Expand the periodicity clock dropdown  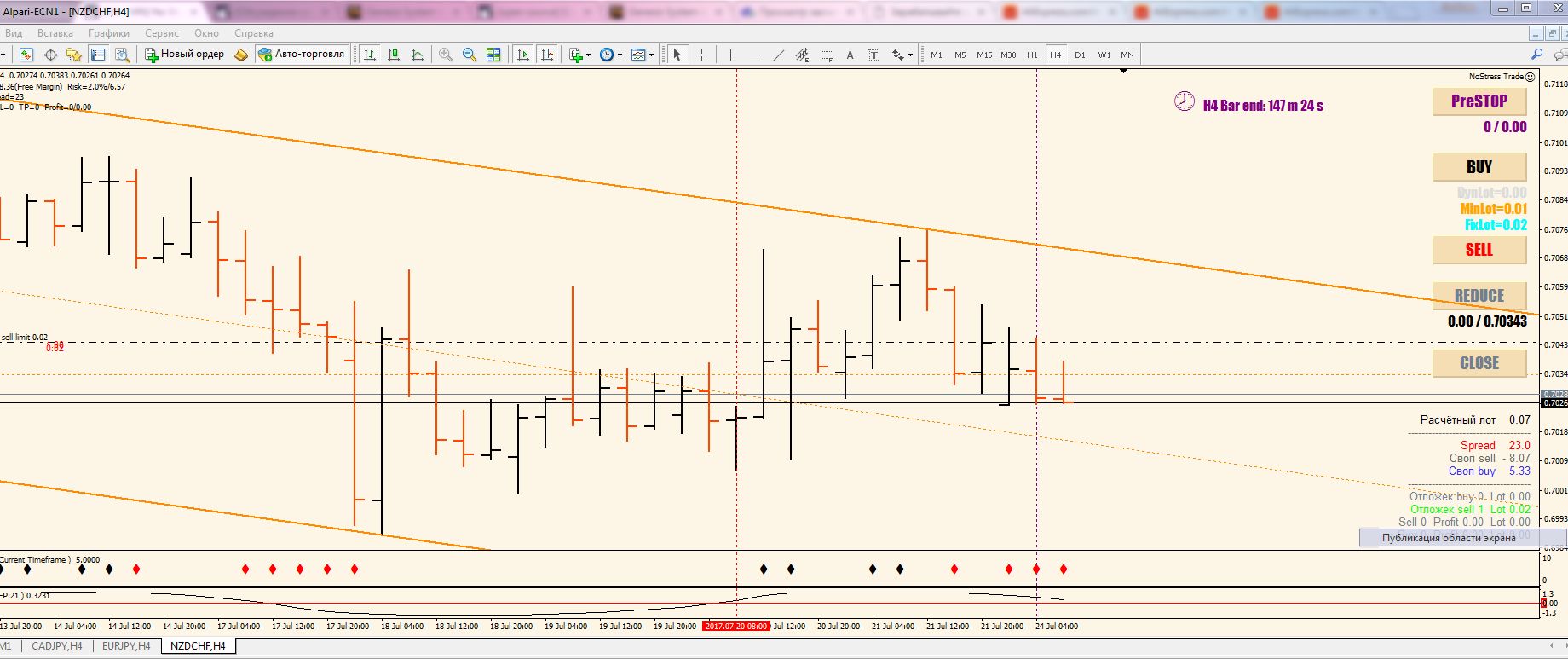click(x=619, y=55)
